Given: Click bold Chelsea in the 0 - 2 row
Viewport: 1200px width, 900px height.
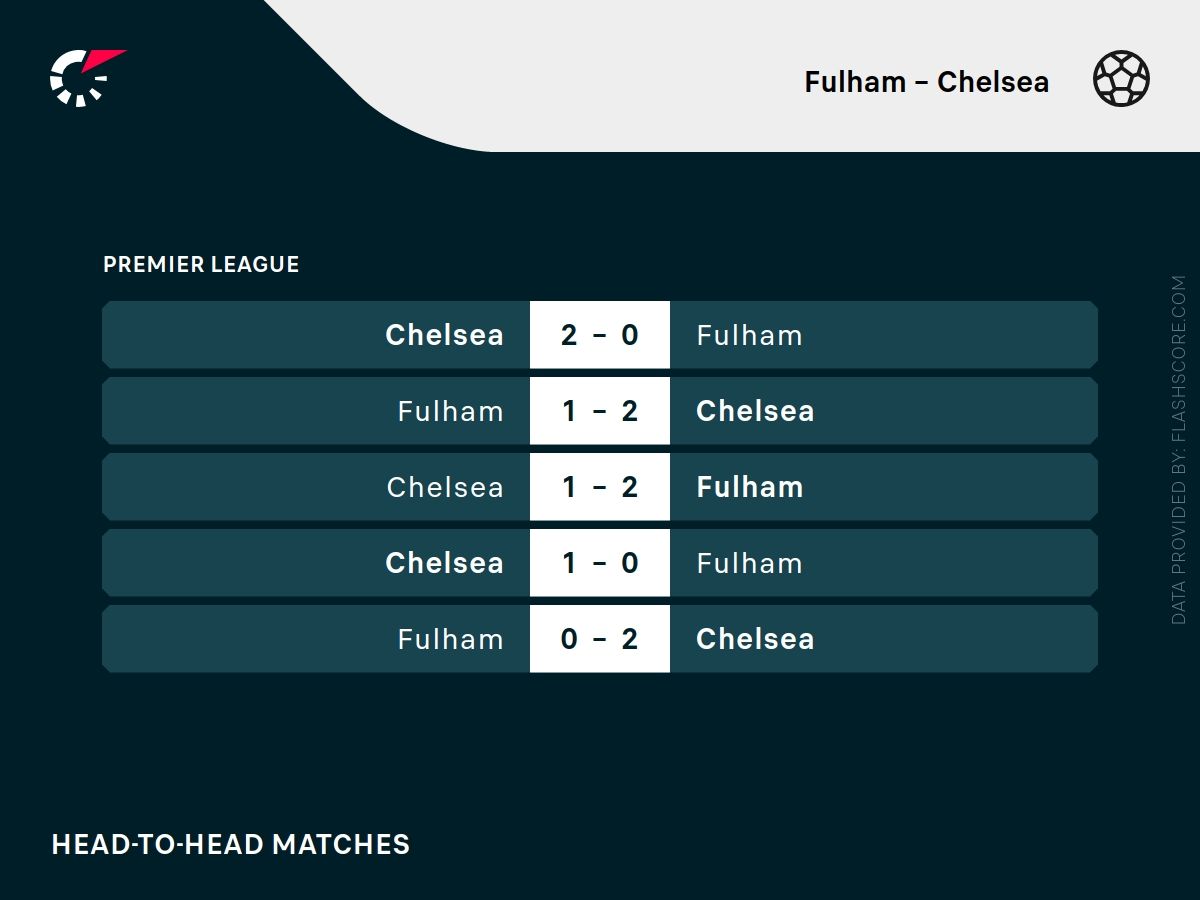Looking at the screenshot, I should (x=755, y=639).
